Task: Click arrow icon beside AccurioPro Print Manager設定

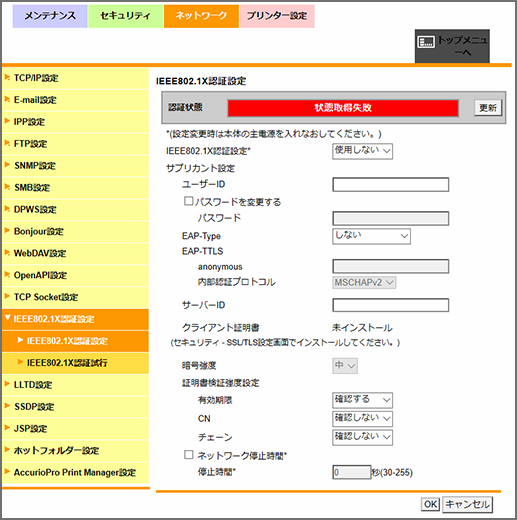Action: (x=7, y=472)
